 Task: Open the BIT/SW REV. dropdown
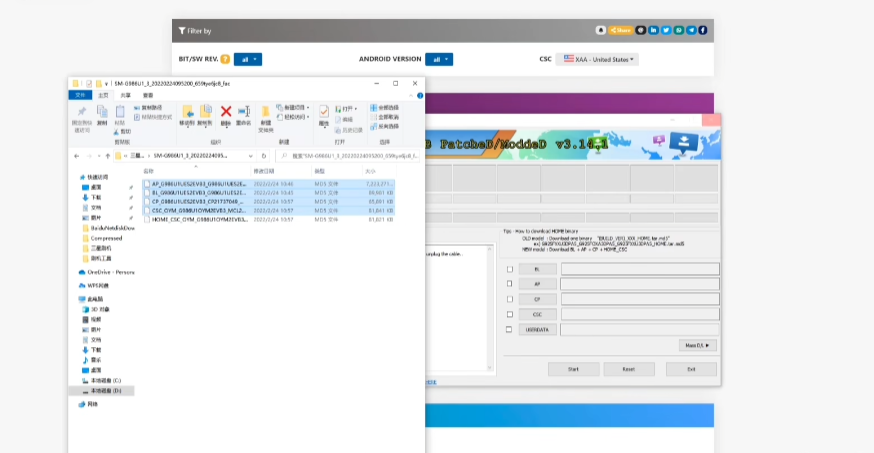tap(248, 59)
